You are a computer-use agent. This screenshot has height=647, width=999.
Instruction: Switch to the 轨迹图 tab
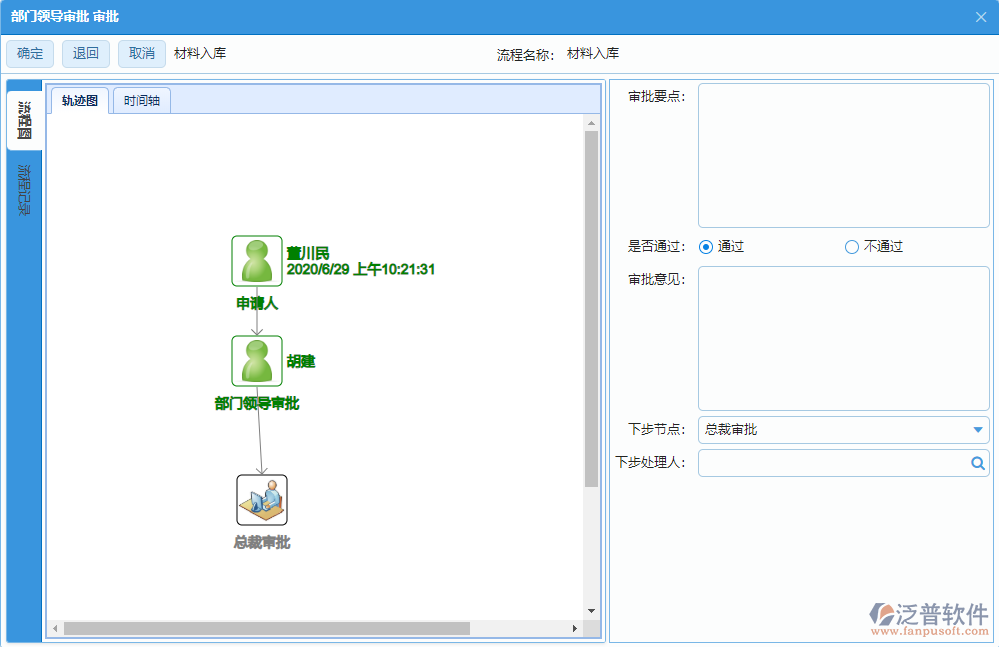[80, 101]
